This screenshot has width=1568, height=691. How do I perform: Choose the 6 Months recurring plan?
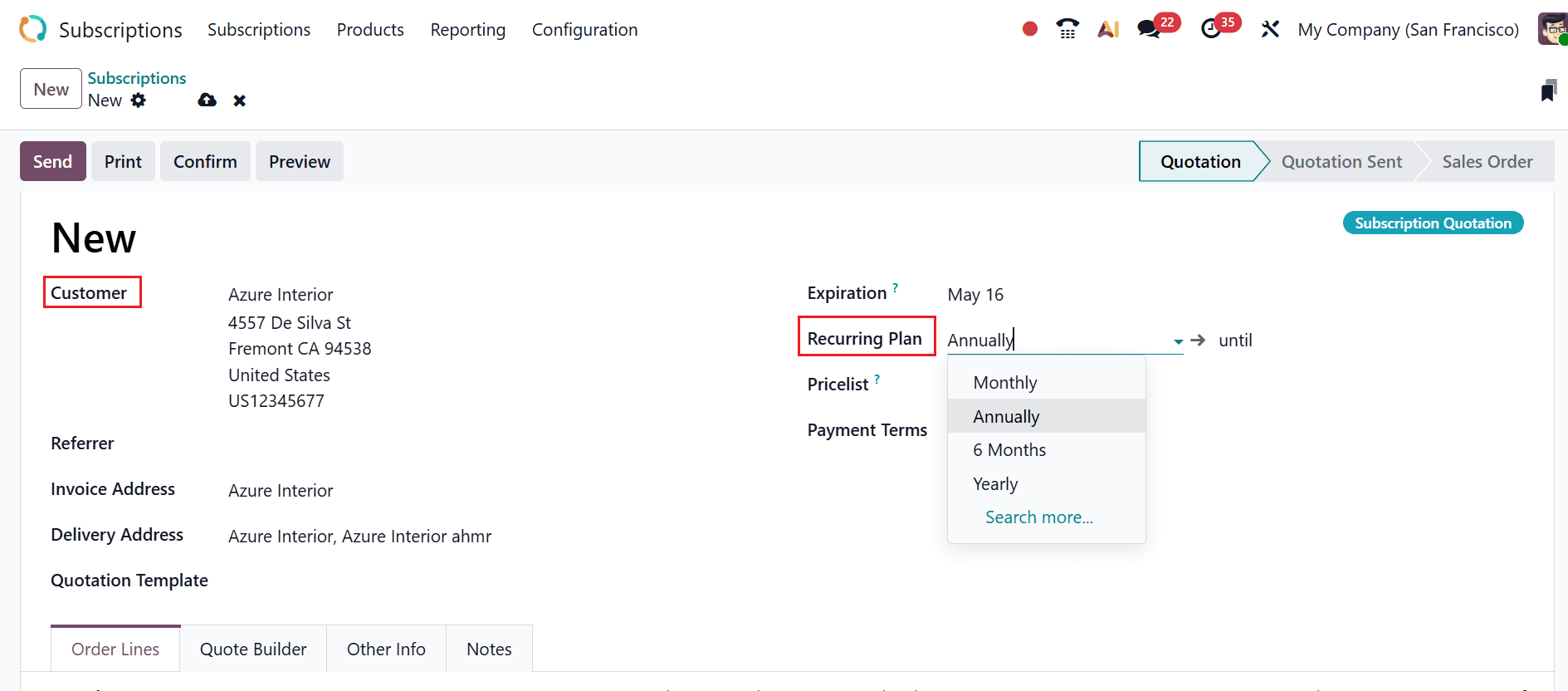click(1047, 450)
